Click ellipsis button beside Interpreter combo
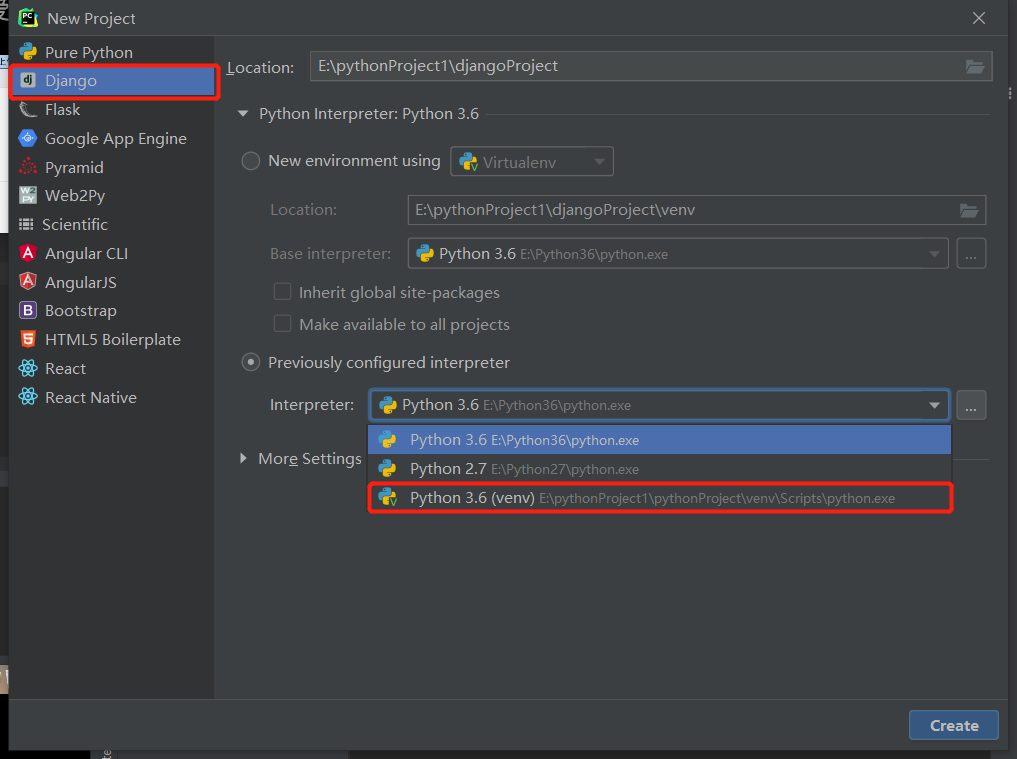This screenshot has height=759, width=1017. pyautogui.click(x=970, y=405)
